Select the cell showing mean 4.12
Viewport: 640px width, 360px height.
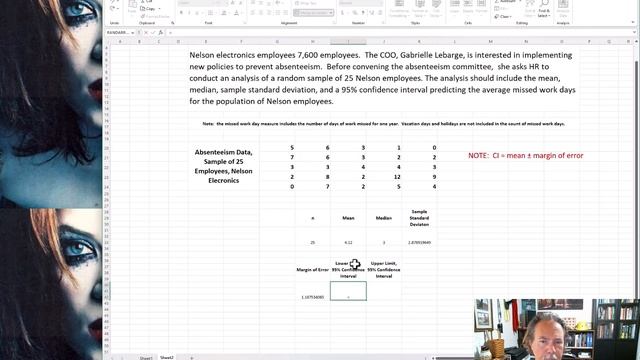(348, 242)
